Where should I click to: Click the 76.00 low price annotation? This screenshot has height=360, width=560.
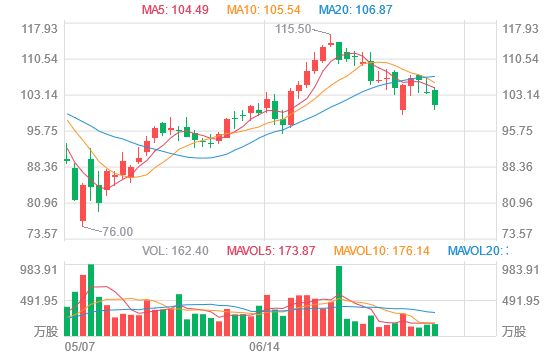(118, 232)
